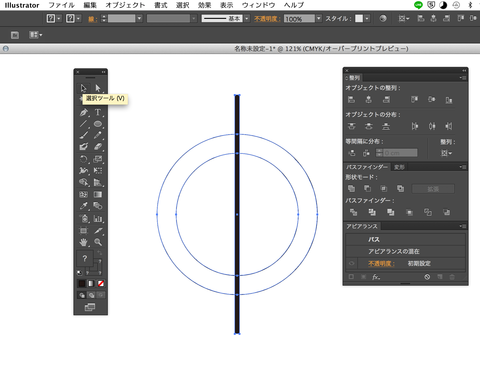Click Minus Back pathfinder icon
This screenshot has height=385, width=480.
click(446, 212)
